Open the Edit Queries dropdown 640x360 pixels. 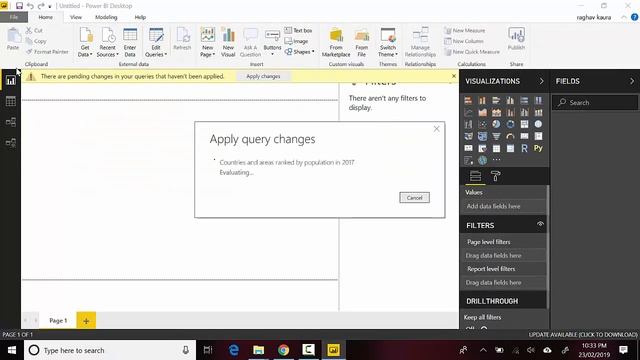[x=156, y=42]
